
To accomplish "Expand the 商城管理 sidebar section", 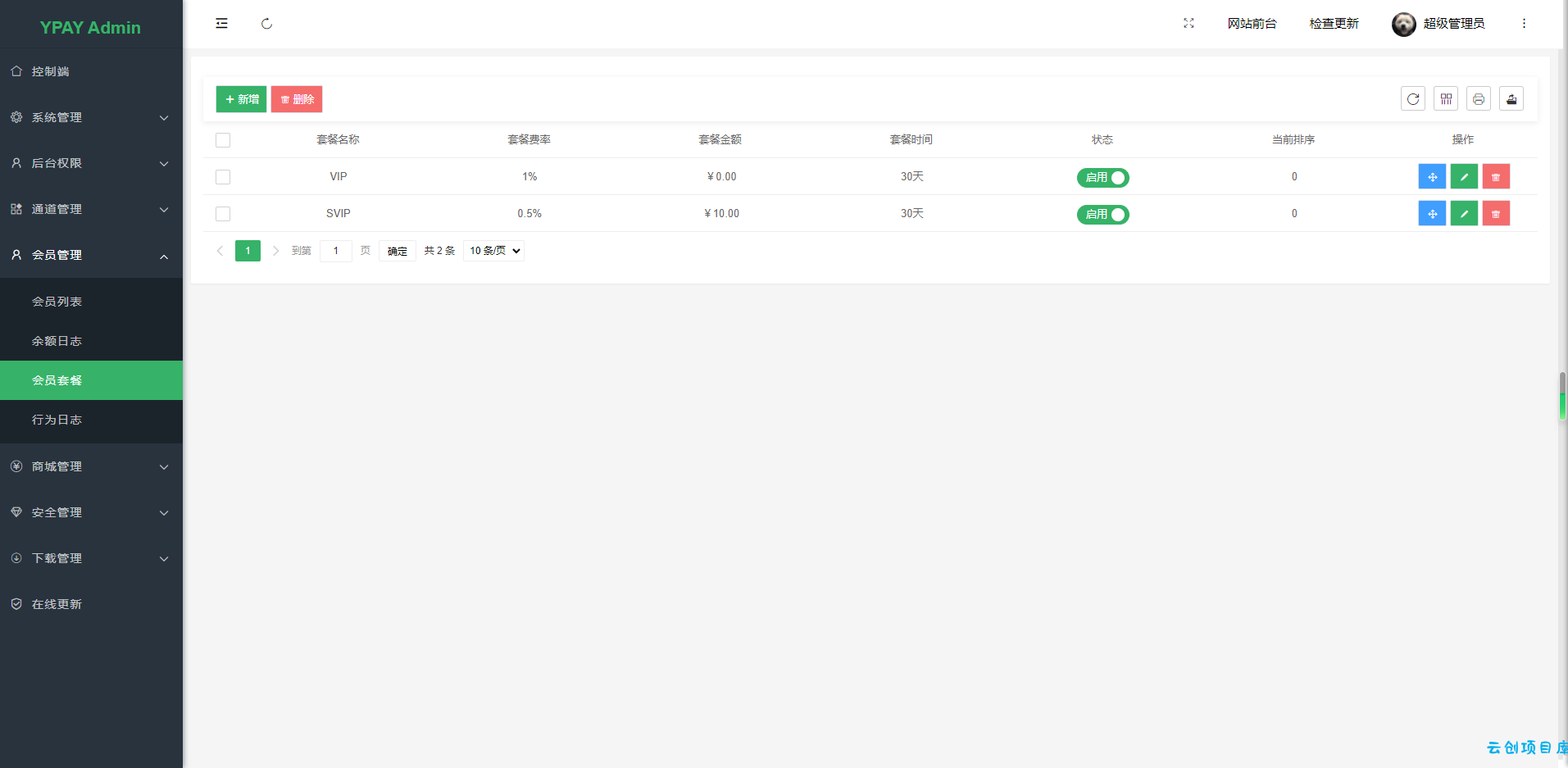I will 91,466.
